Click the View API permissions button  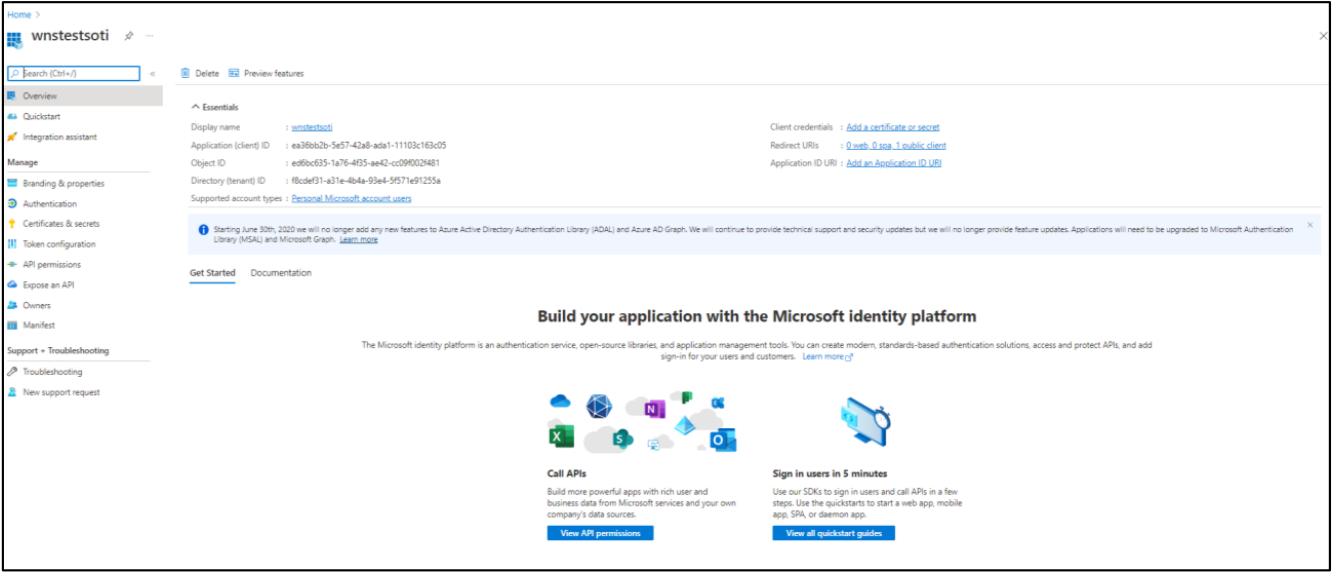point(600,533)
